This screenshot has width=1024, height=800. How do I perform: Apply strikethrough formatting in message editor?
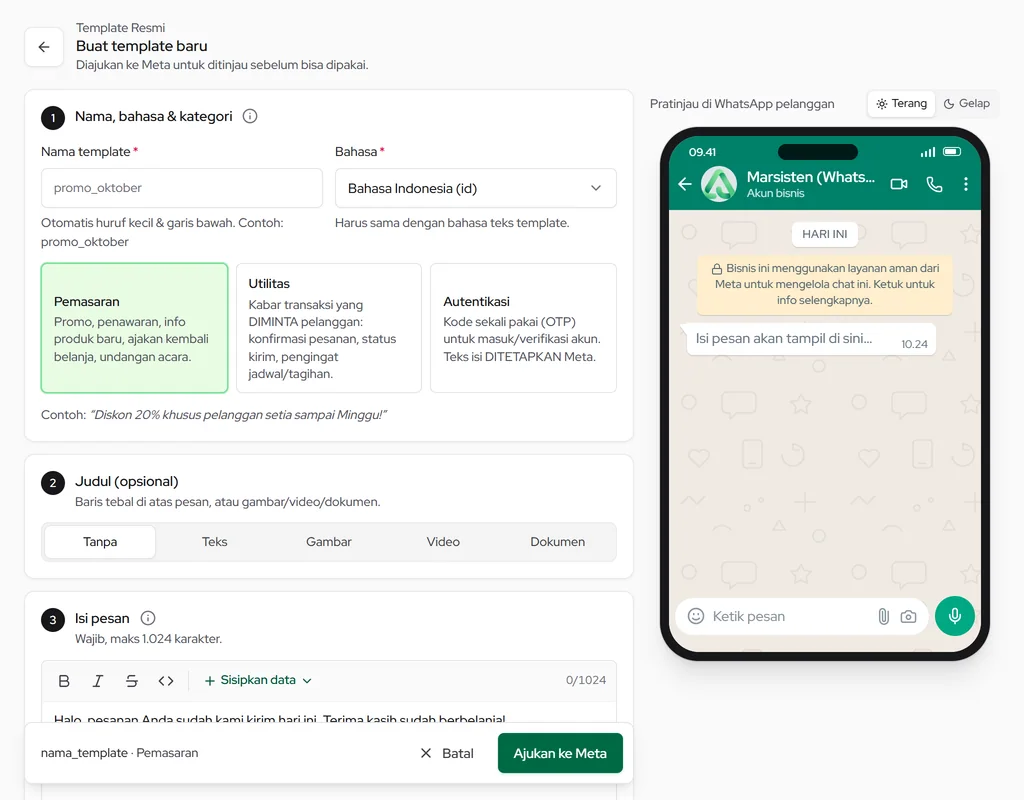(x=132, y=681)
